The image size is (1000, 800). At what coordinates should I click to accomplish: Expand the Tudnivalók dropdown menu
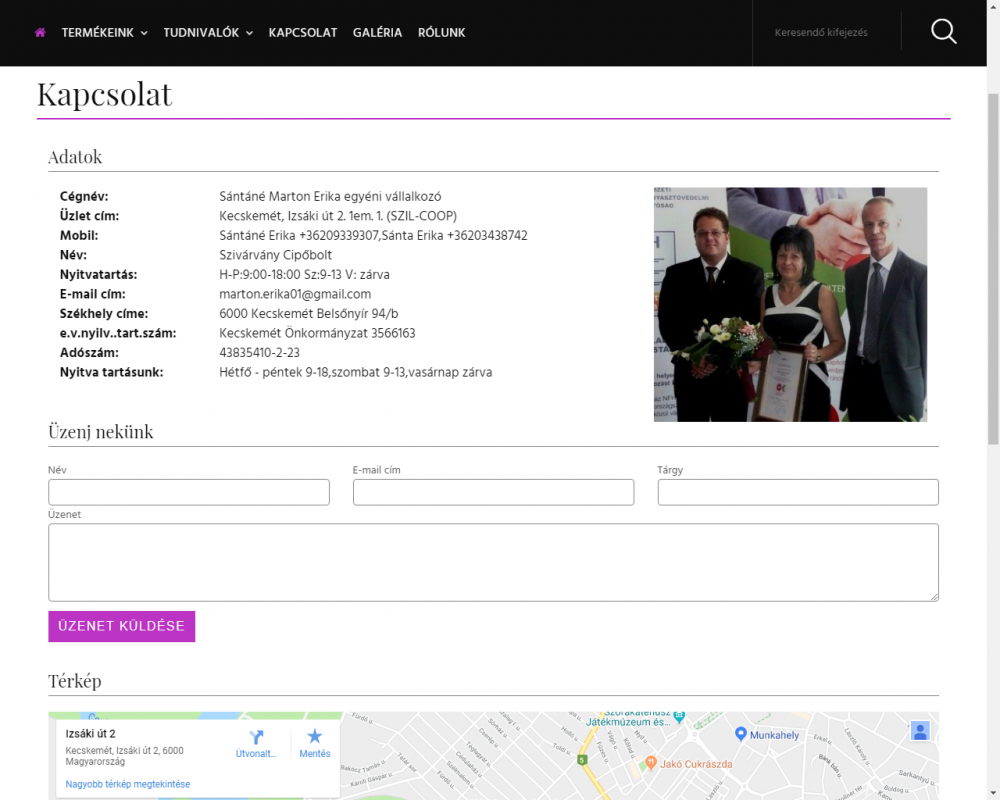click(208, 33)
